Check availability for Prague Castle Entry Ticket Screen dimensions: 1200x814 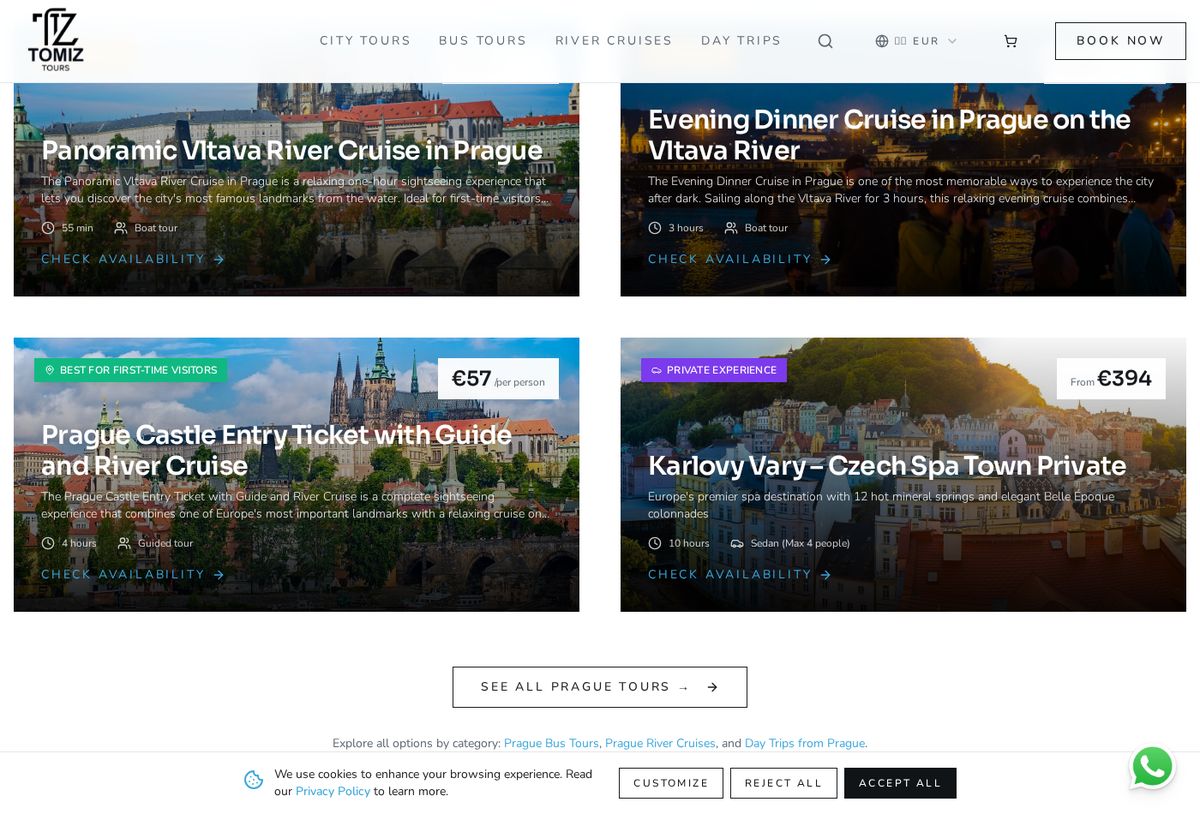[133, 574]
